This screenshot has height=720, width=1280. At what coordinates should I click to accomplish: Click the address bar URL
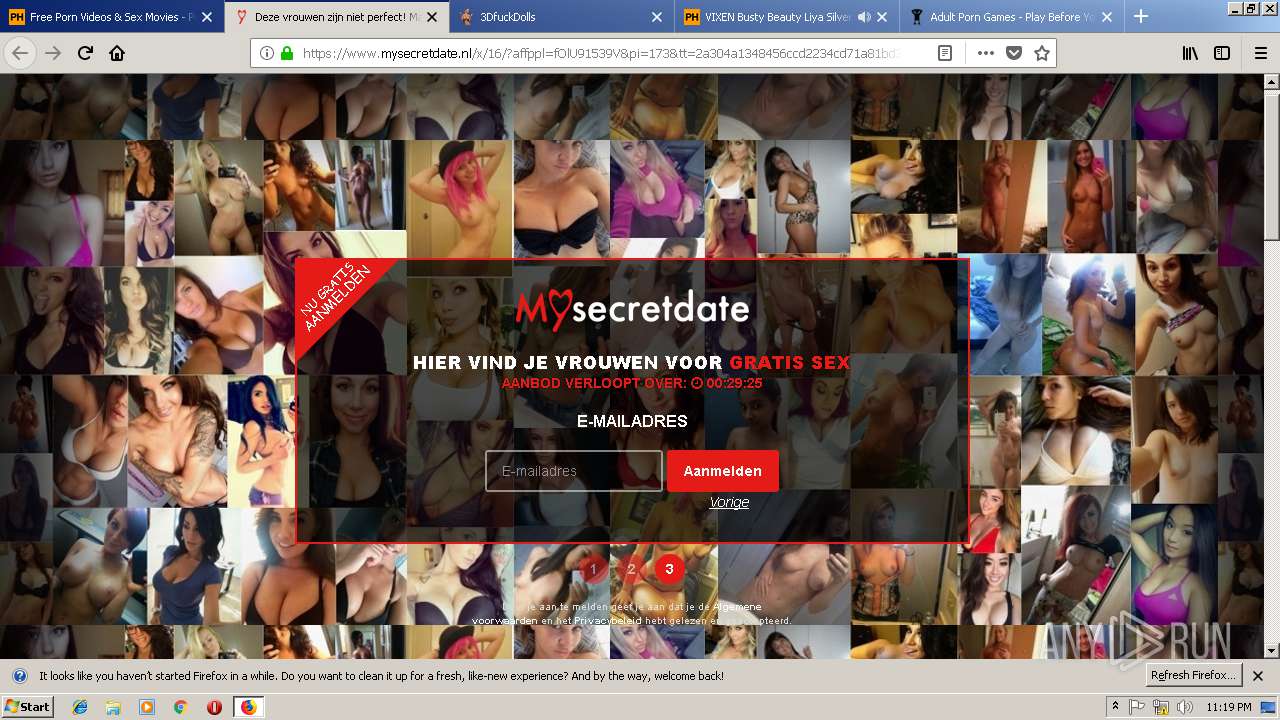click(600, 53)
